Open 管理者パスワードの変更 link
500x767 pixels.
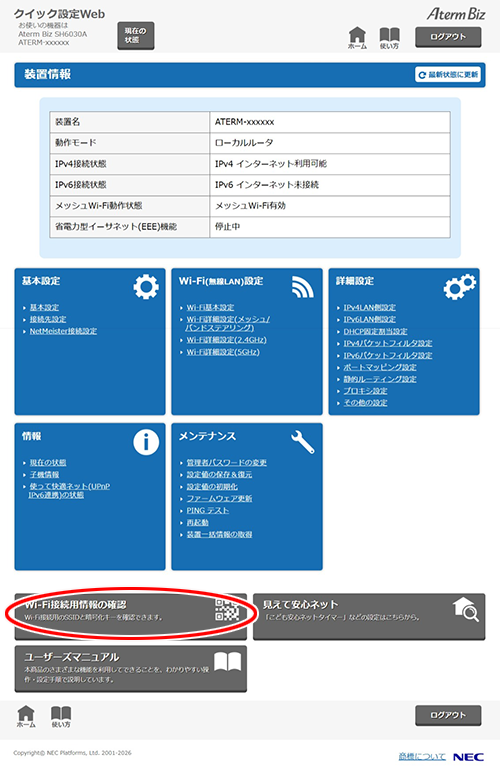[x=227, y=462]
